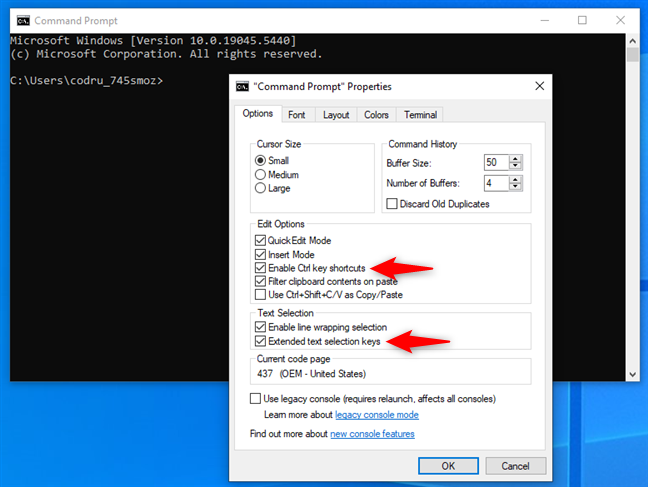Click Command Prompt scrollbar down arrow
Image resolution: width=648 pixels, height=487 pixels.
click(632, 375)
